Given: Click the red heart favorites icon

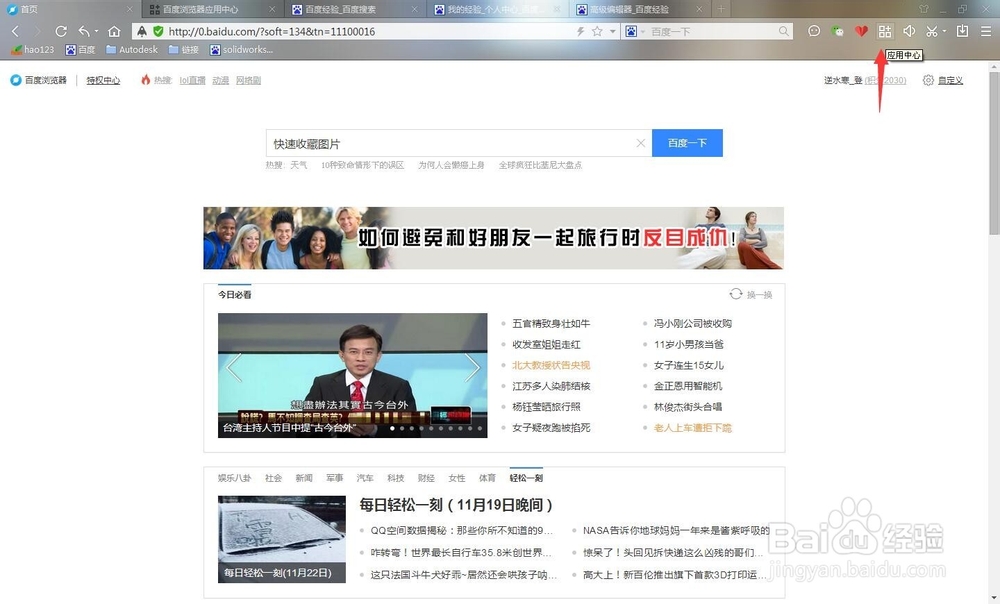Looking at the screenshot, I should 861,31.
